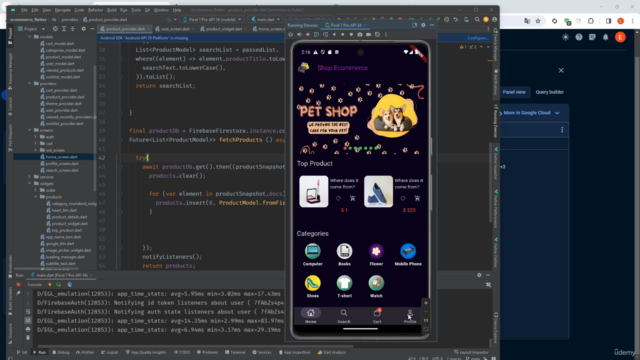
Task: Tap the Home tab in phone app
Action: (x=311, y=316)
